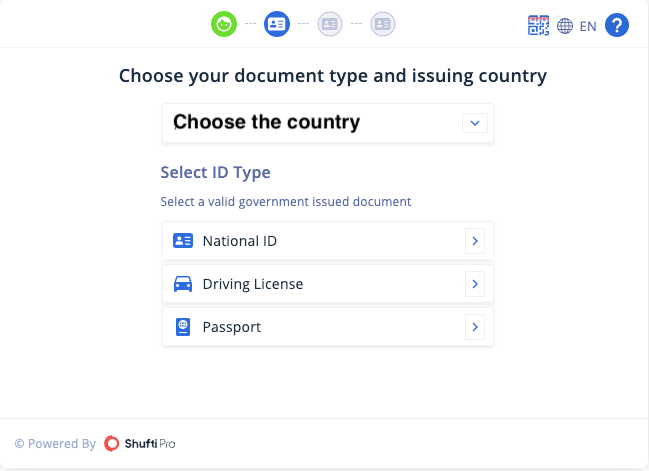Click the active blue ID card step icon
Screen dimensions: 649x471
277,24
